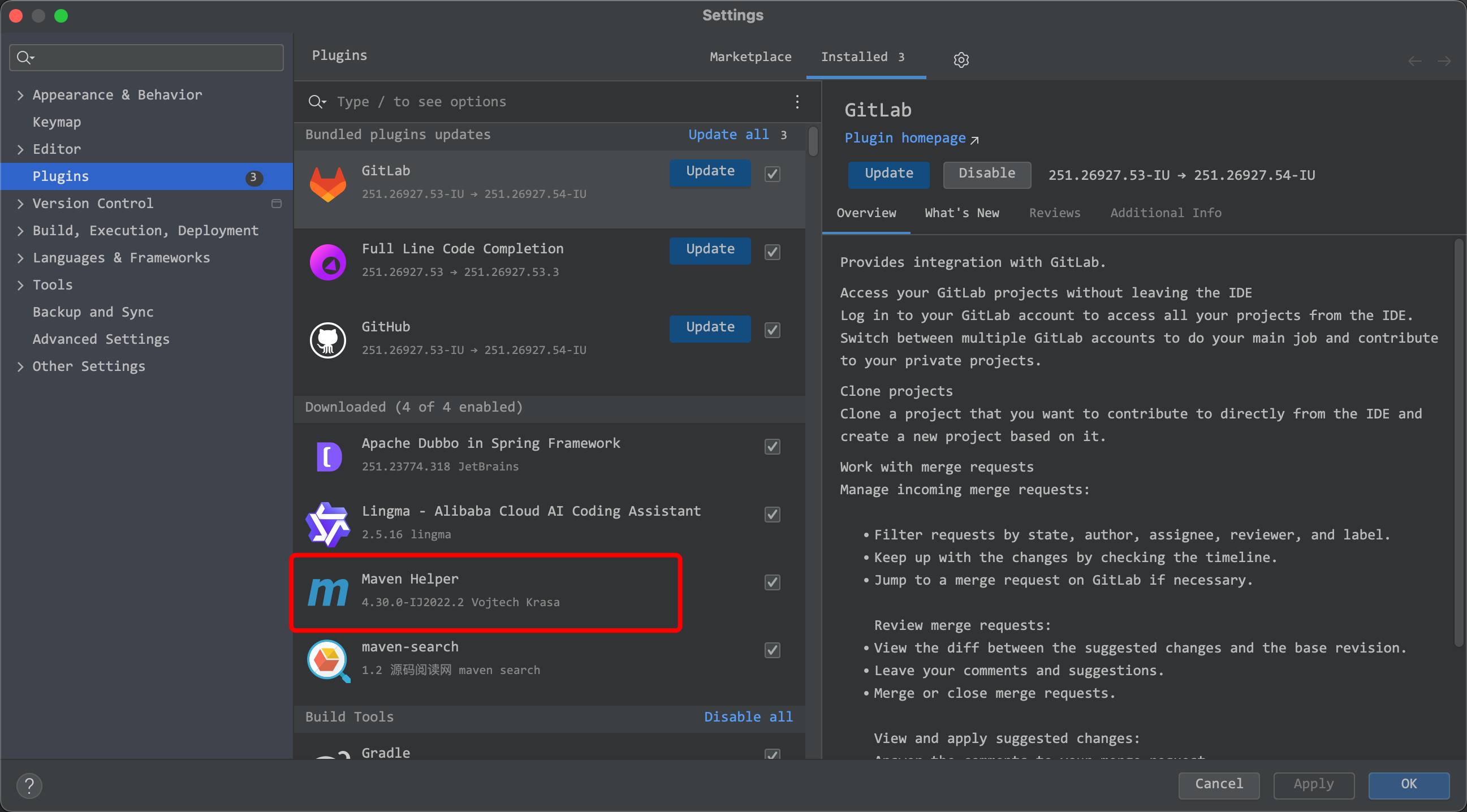Open the Reviews tab
1467x812 pixels.
(x=1054, y=213)
